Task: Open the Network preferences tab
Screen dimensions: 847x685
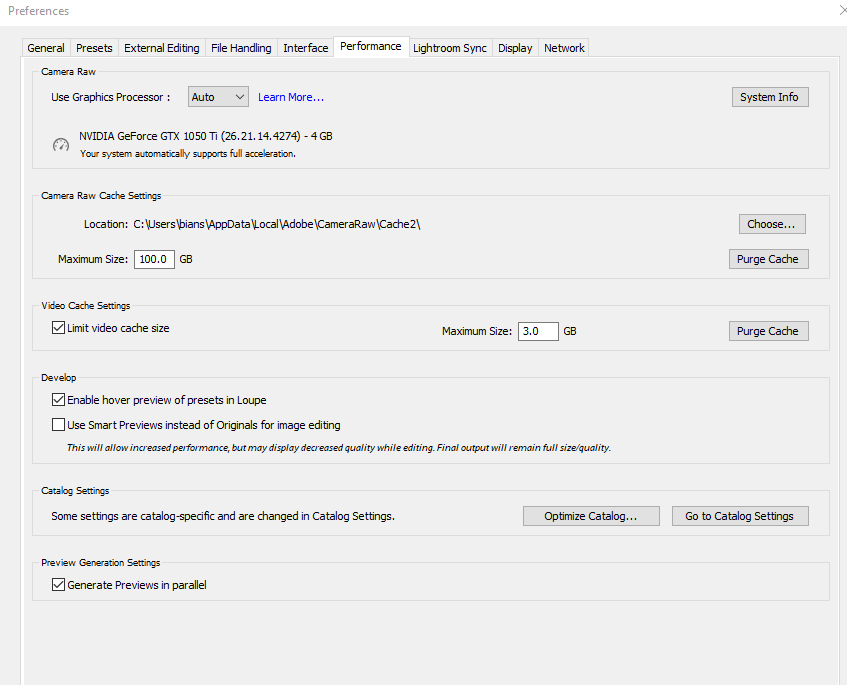Action: [x=563, y=47]
